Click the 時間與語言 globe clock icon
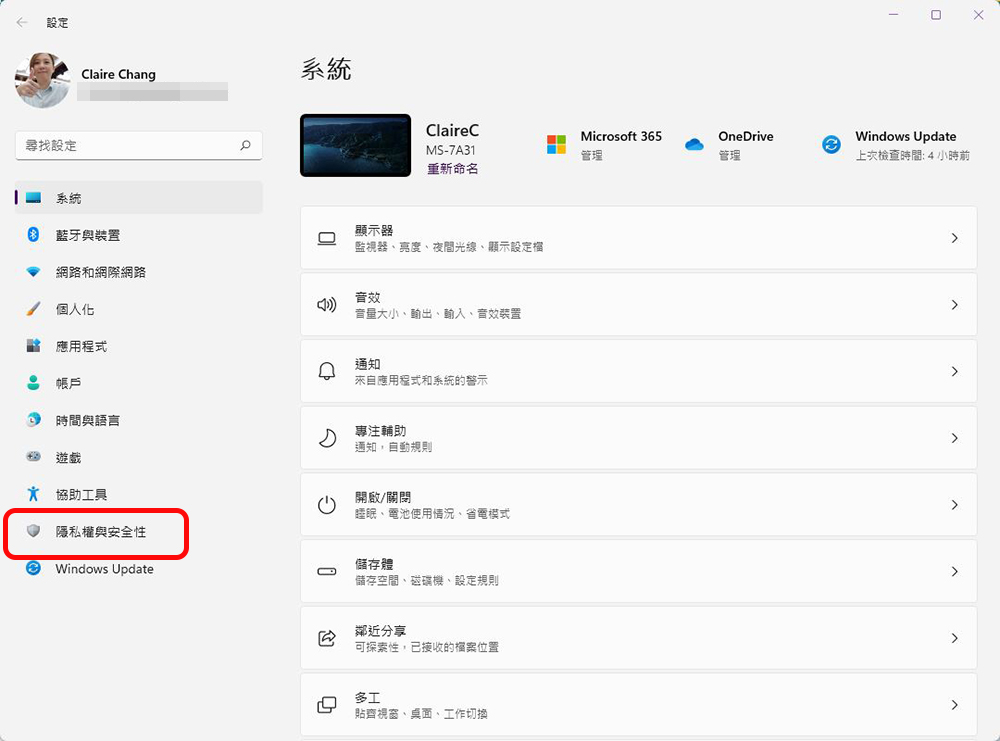This screenshot has height=741, width=1000. coord(33,420)
